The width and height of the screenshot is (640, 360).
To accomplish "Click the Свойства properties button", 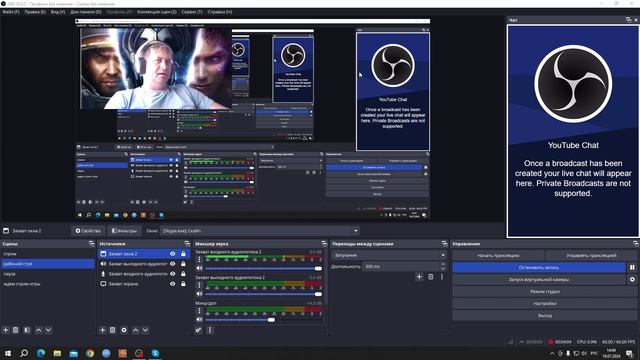I will click(x=88, y=231).
